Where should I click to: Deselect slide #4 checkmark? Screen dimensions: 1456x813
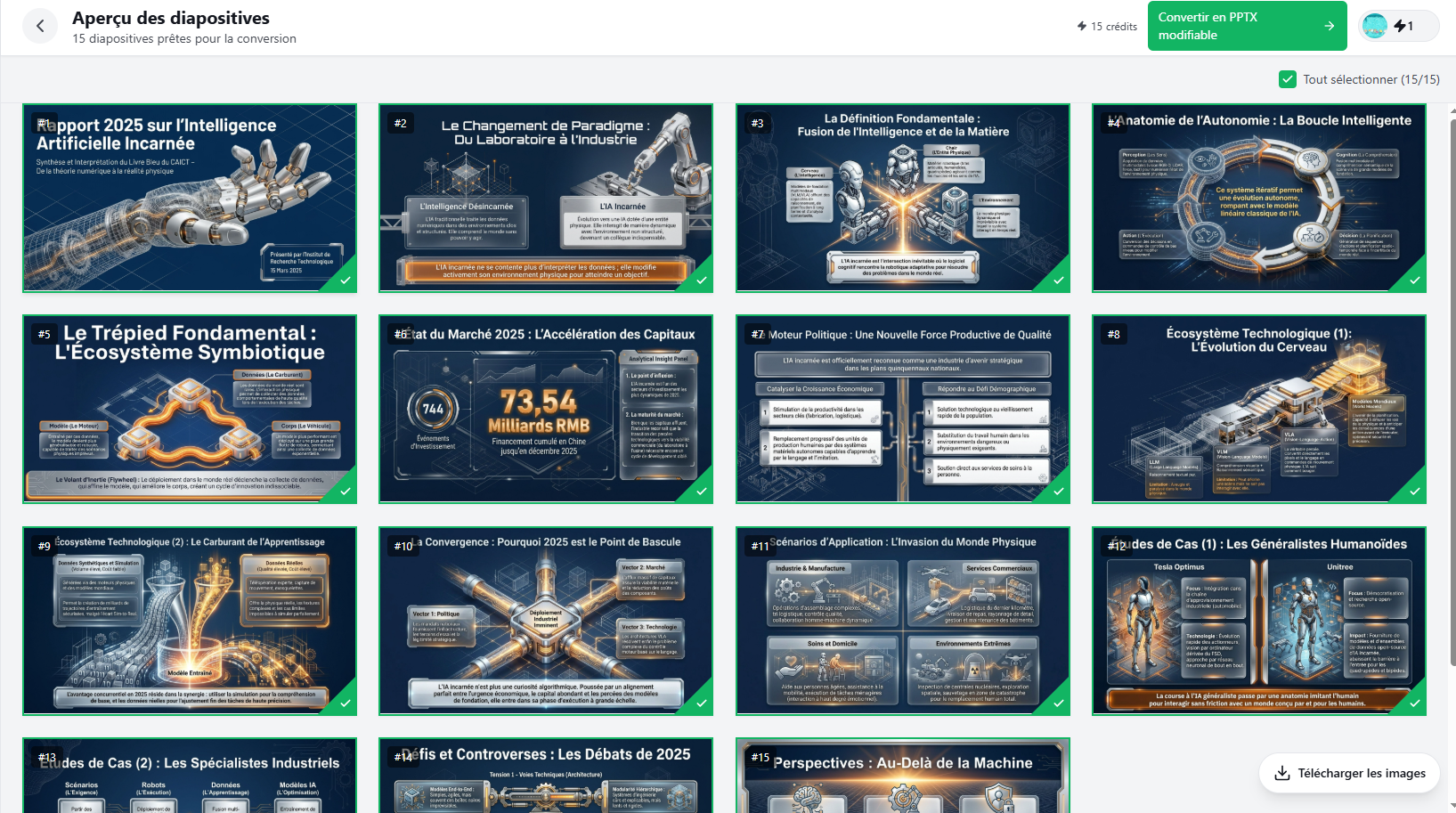pos(1415,280)
